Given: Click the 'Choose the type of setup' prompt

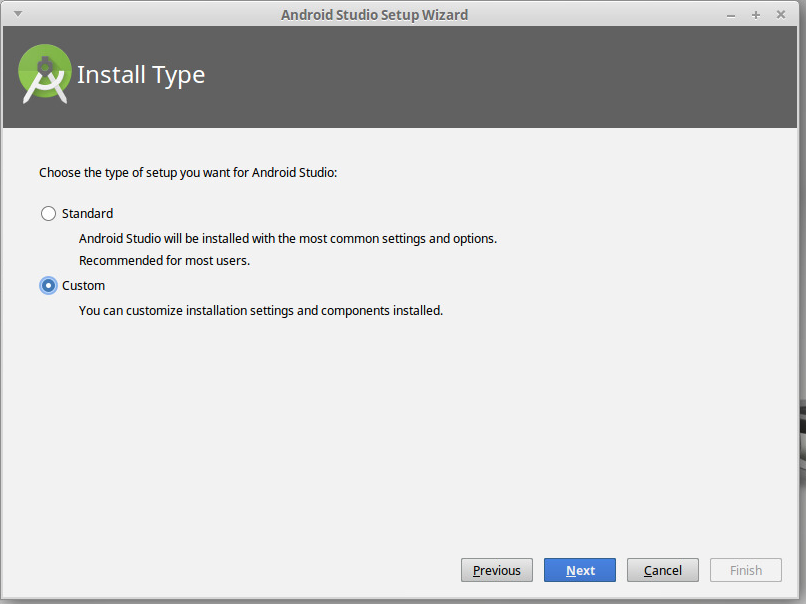Looking at the screenshot, I should [x=188, y=173].
